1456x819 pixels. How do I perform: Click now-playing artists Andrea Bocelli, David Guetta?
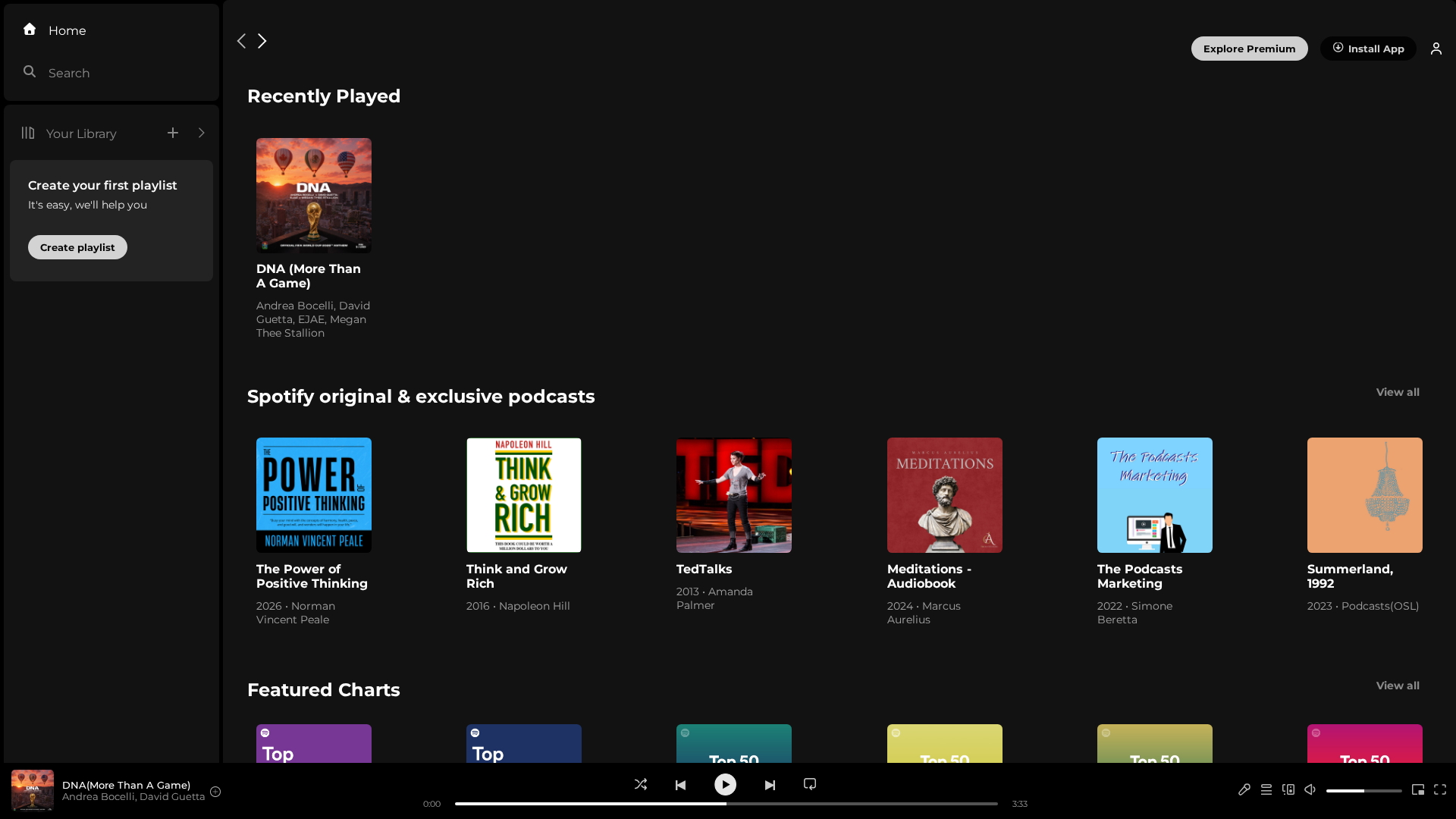tap(133, 796)
